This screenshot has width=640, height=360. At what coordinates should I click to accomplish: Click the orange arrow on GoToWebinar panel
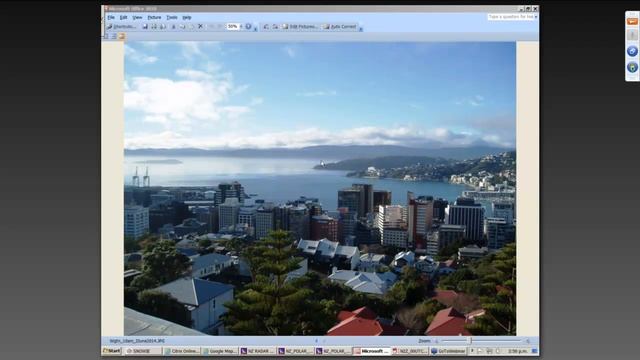click(632, 21)
